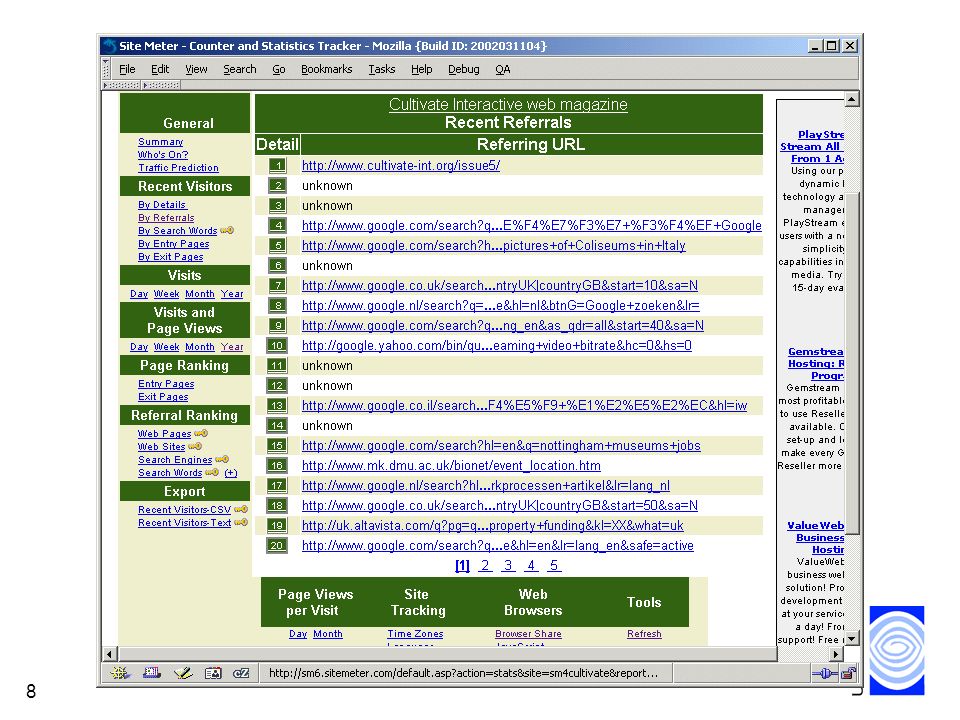The image size is (960, 720).
Task: Open the mk.dmu.ac.uk bionet referring URL
Action: (451, 465)
